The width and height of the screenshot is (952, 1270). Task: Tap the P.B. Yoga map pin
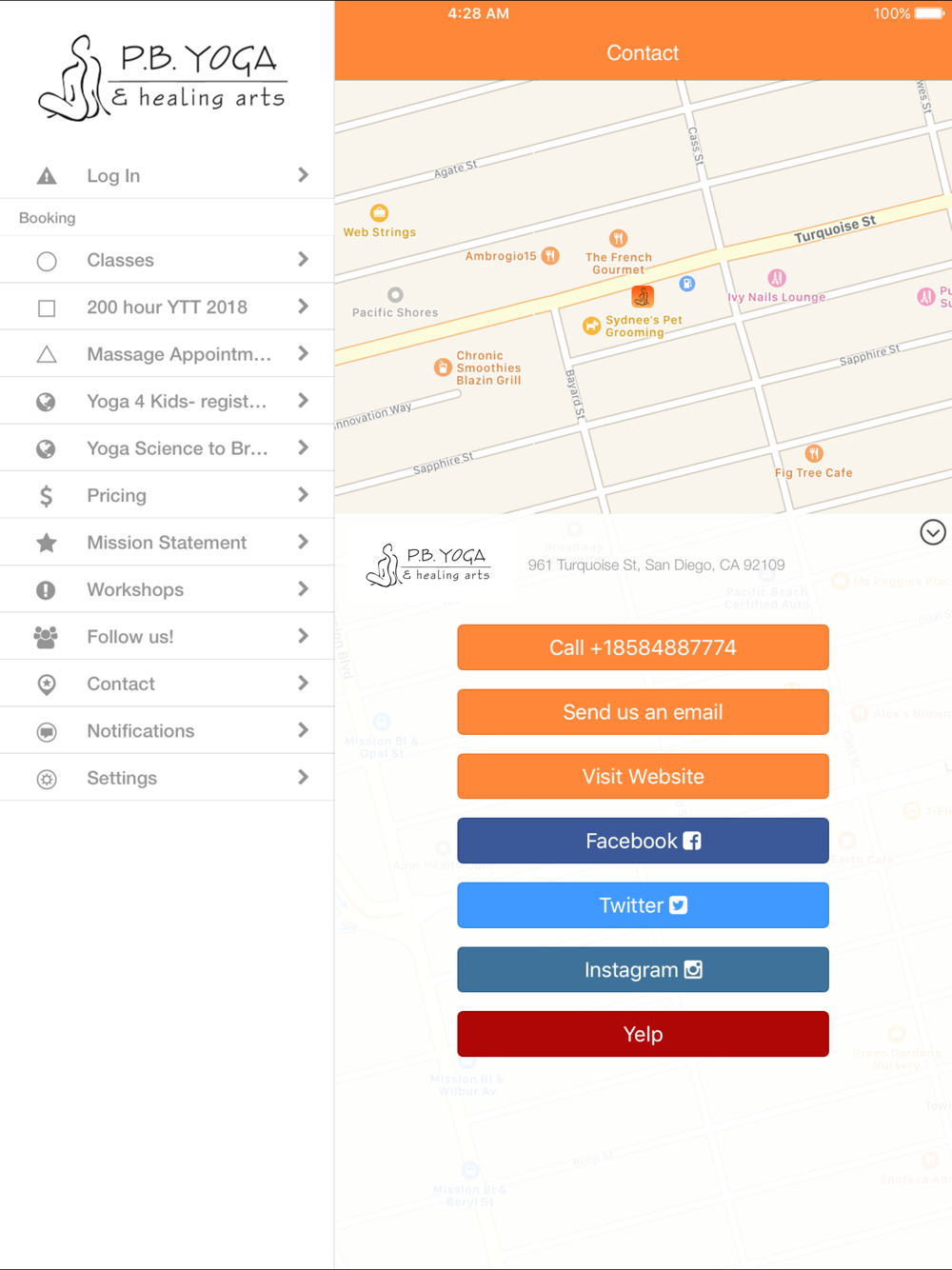(x=643, y=297)
